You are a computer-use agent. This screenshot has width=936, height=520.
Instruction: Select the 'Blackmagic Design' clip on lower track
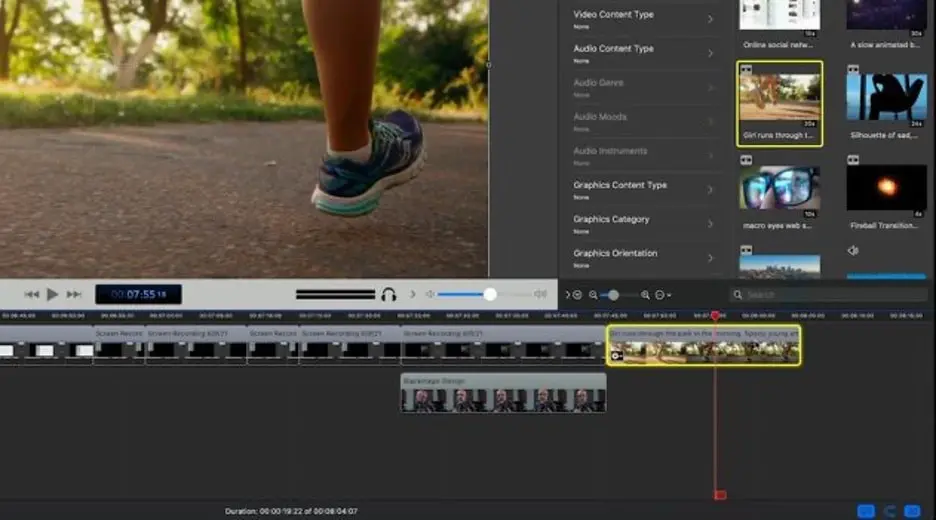pos(503,393)
